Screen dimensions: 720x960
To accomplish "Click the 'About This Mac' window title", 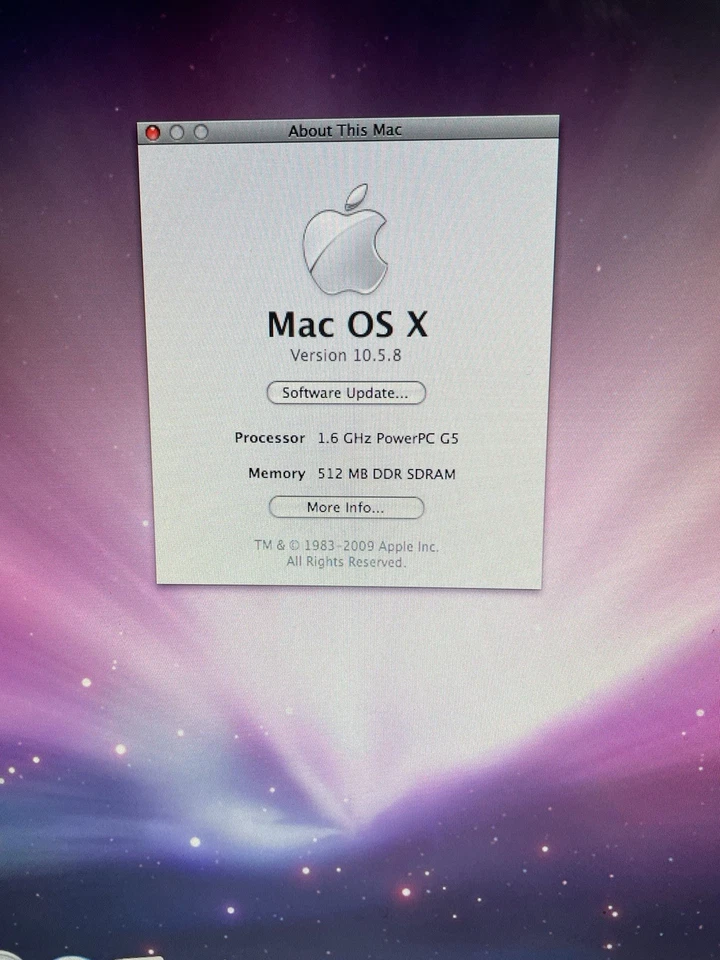I will (x=345, y=130).
